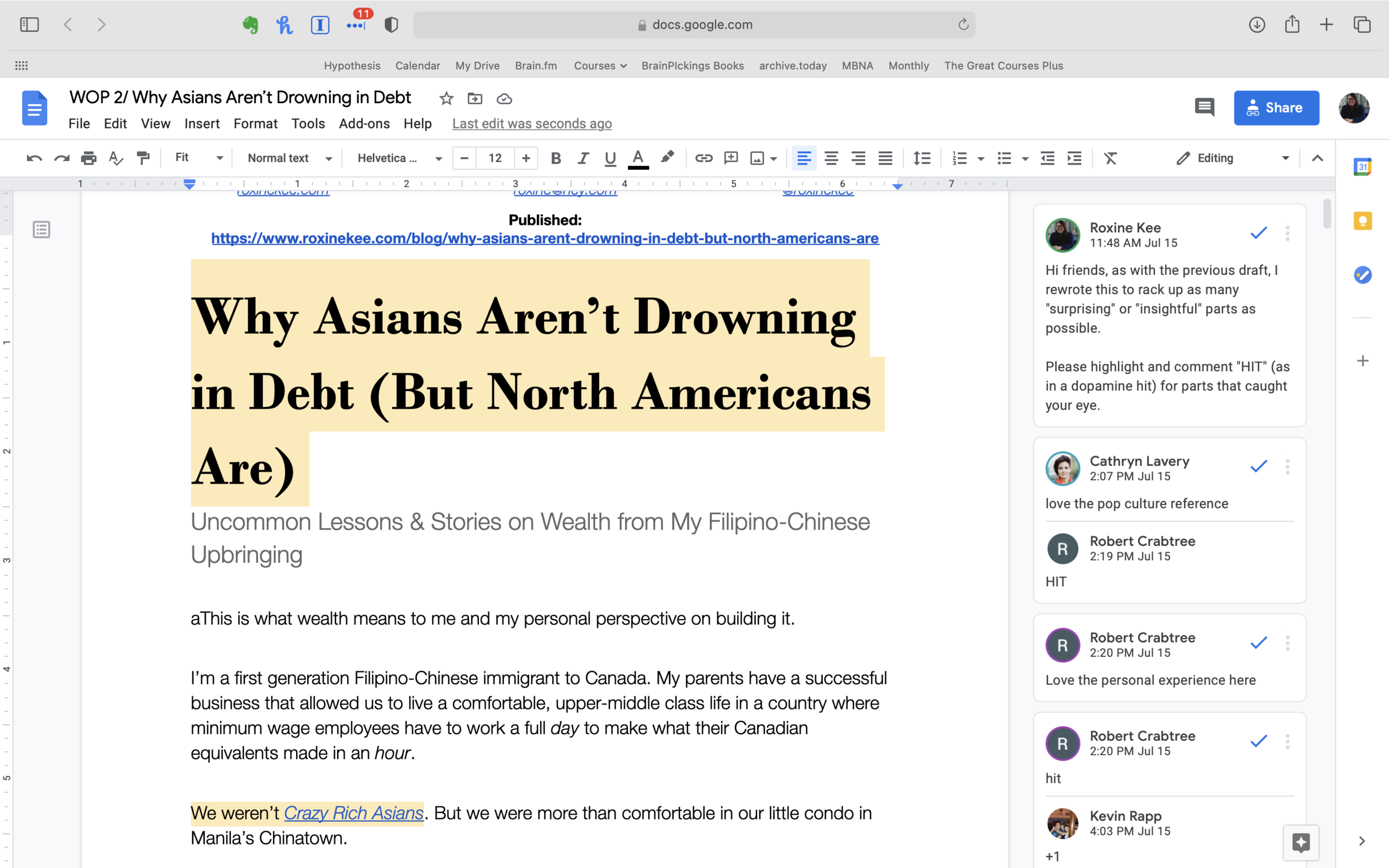
Task: Resolve Roxine Kee's comment with checkmark
Action: (1258, 233)
